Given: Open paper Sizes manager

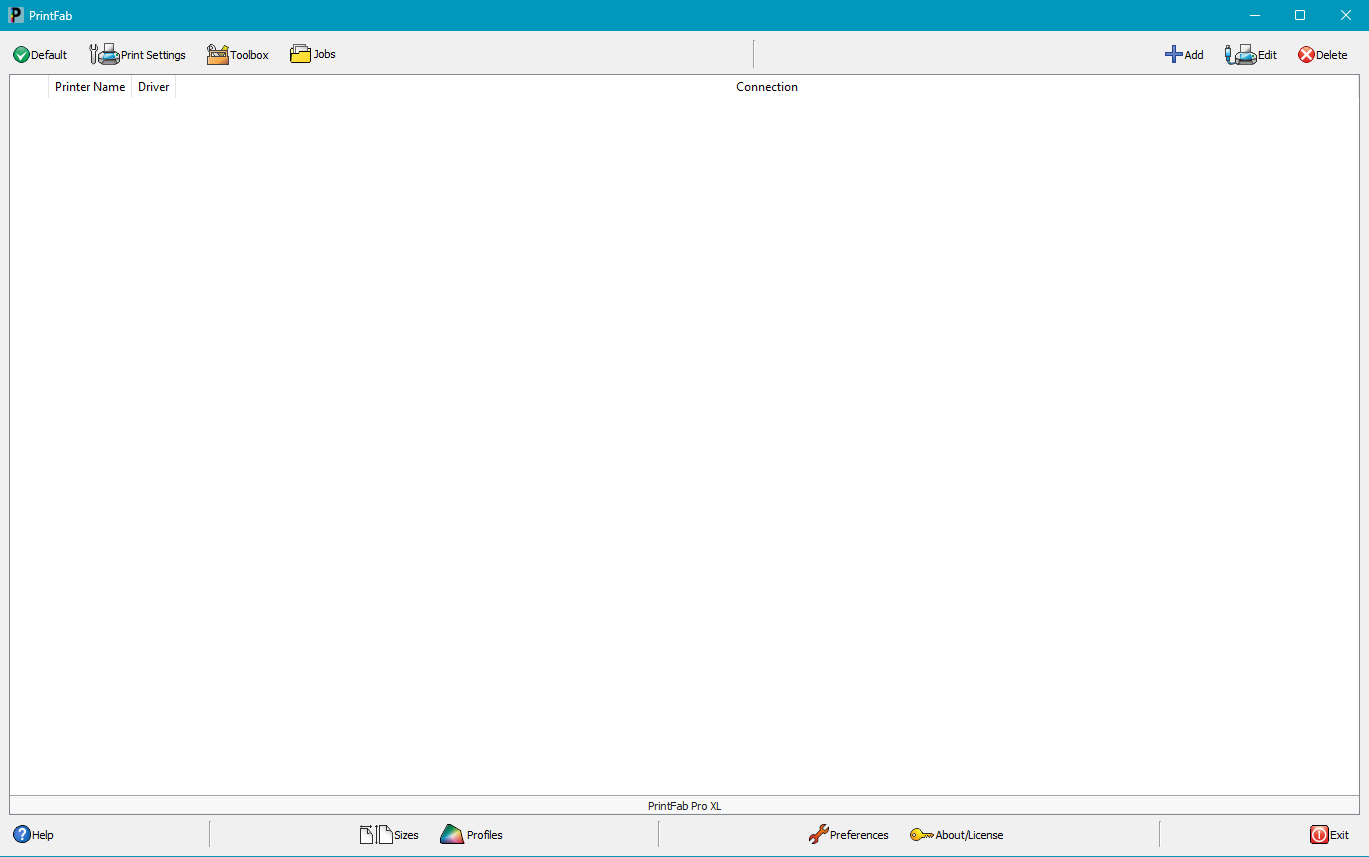Looking at the screenshot, I should [x=389, y=835].
